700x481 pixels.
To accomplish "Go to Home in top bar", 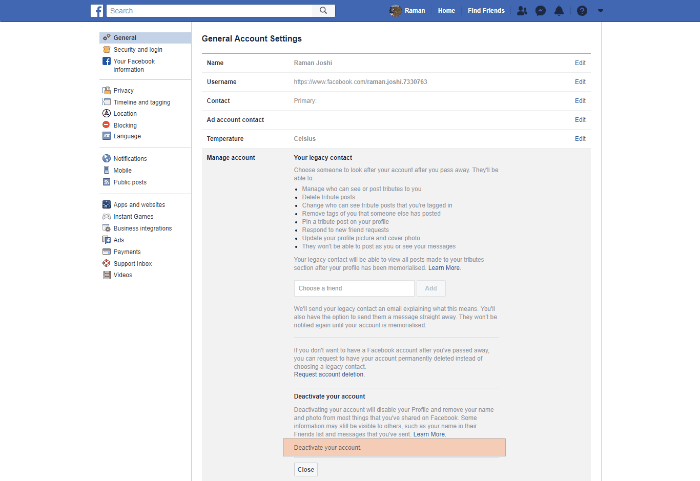I will pos(446,11).
